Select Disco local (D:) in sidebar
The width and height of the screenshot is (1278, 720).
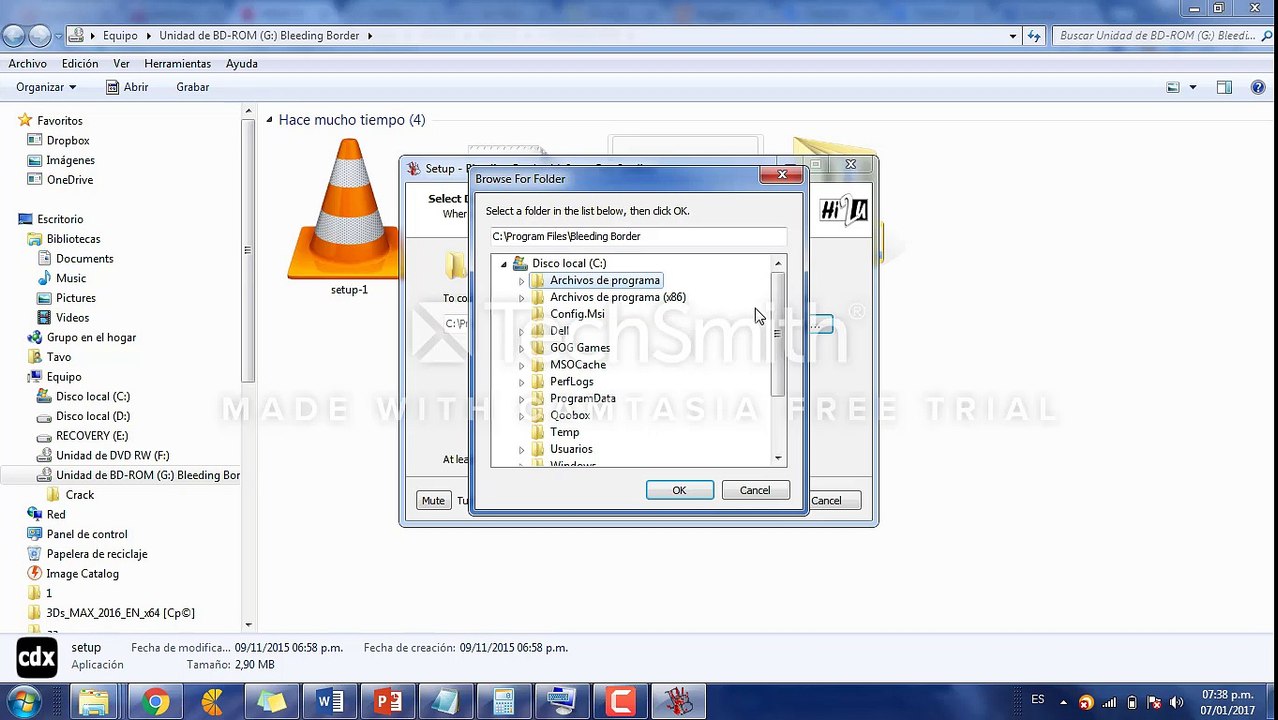point(92,416)
